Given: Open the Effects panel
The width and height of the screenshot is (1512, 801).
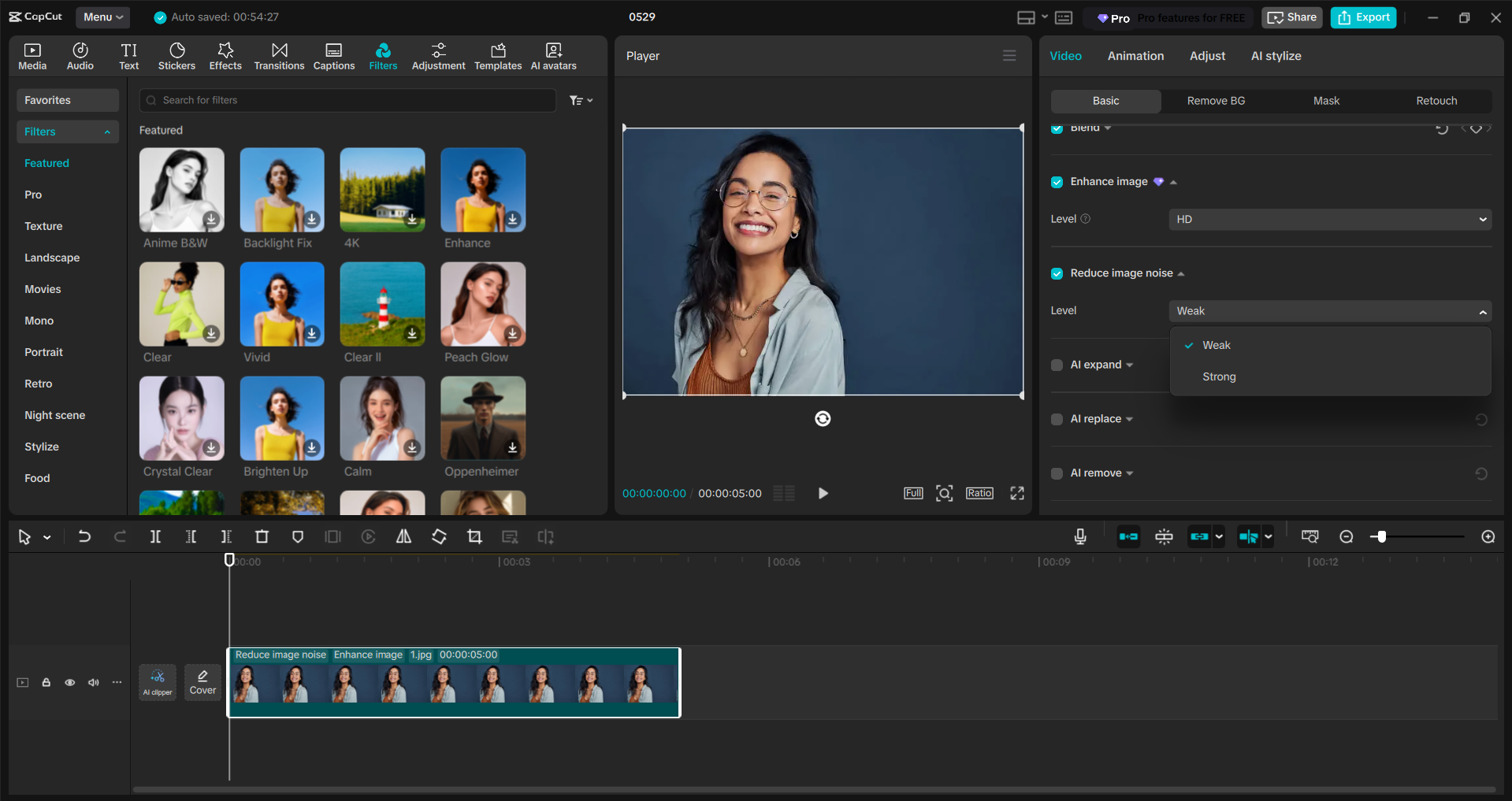Looking at the screenshot, I should (x=225, y=55).
